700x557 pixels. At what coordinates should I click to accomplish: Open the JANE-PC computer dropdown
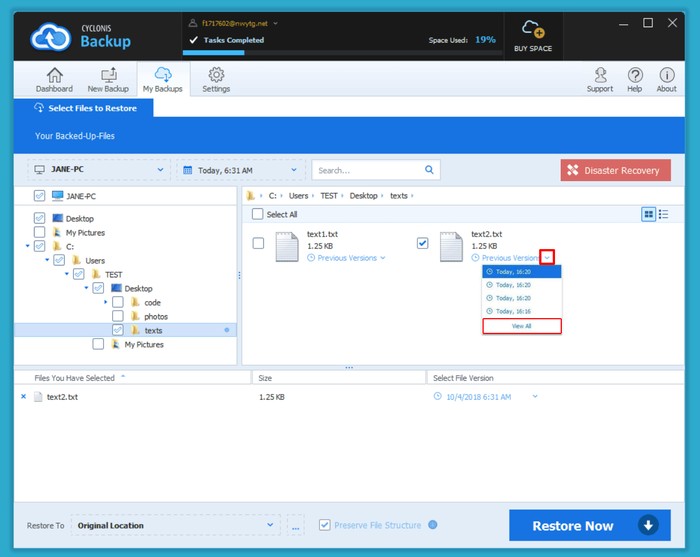[x=97, y=170]
